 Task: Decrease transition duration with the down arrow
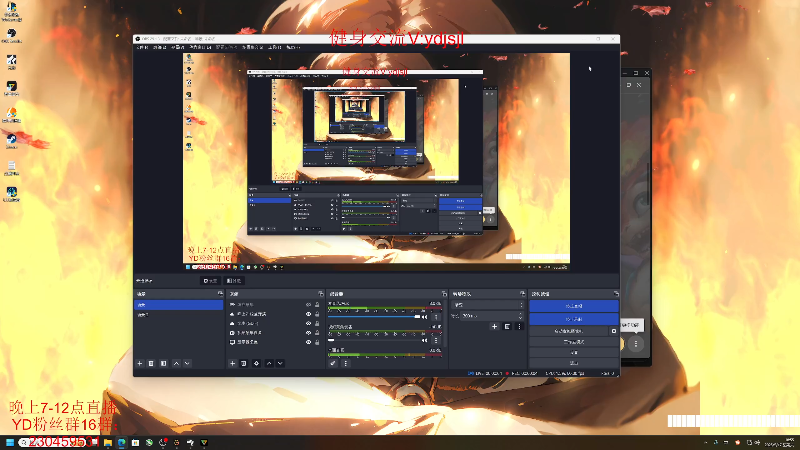click(520, 318)
